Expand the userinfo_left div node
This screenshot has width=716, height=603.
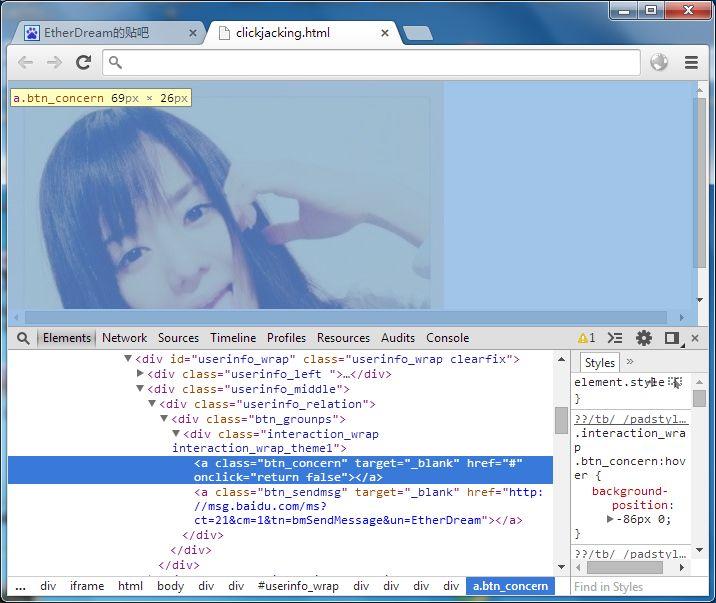(x=140, y=373)
